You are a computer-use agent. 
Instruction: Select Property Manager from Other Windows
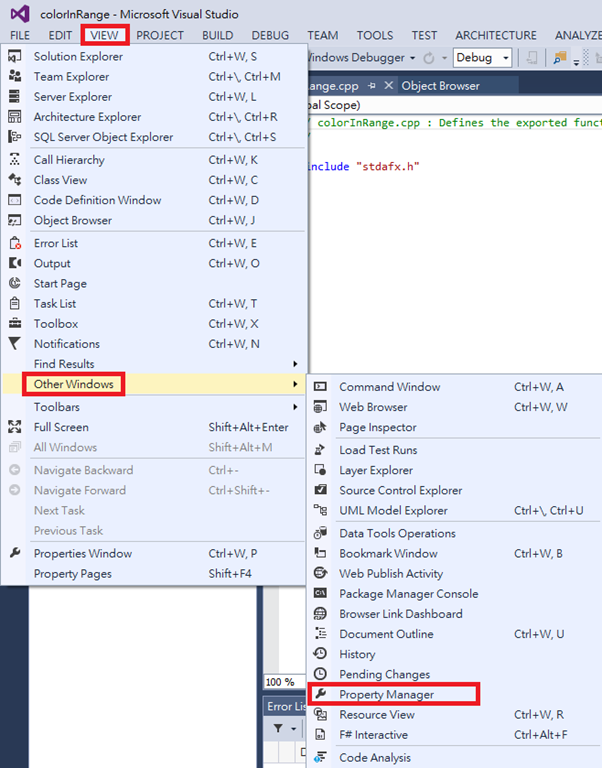394,695
